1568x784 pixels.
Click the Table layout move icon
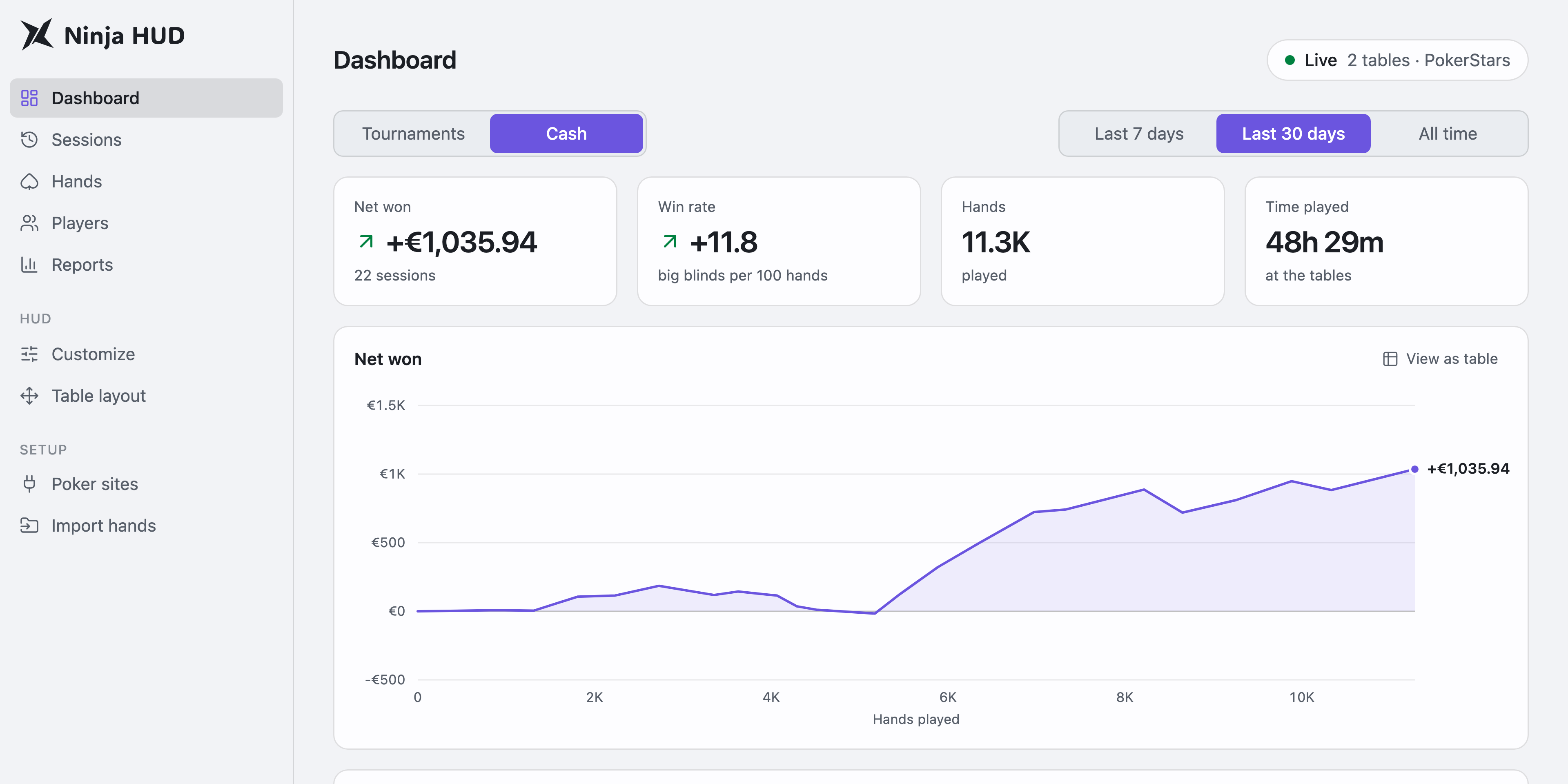tap(29, 396)
